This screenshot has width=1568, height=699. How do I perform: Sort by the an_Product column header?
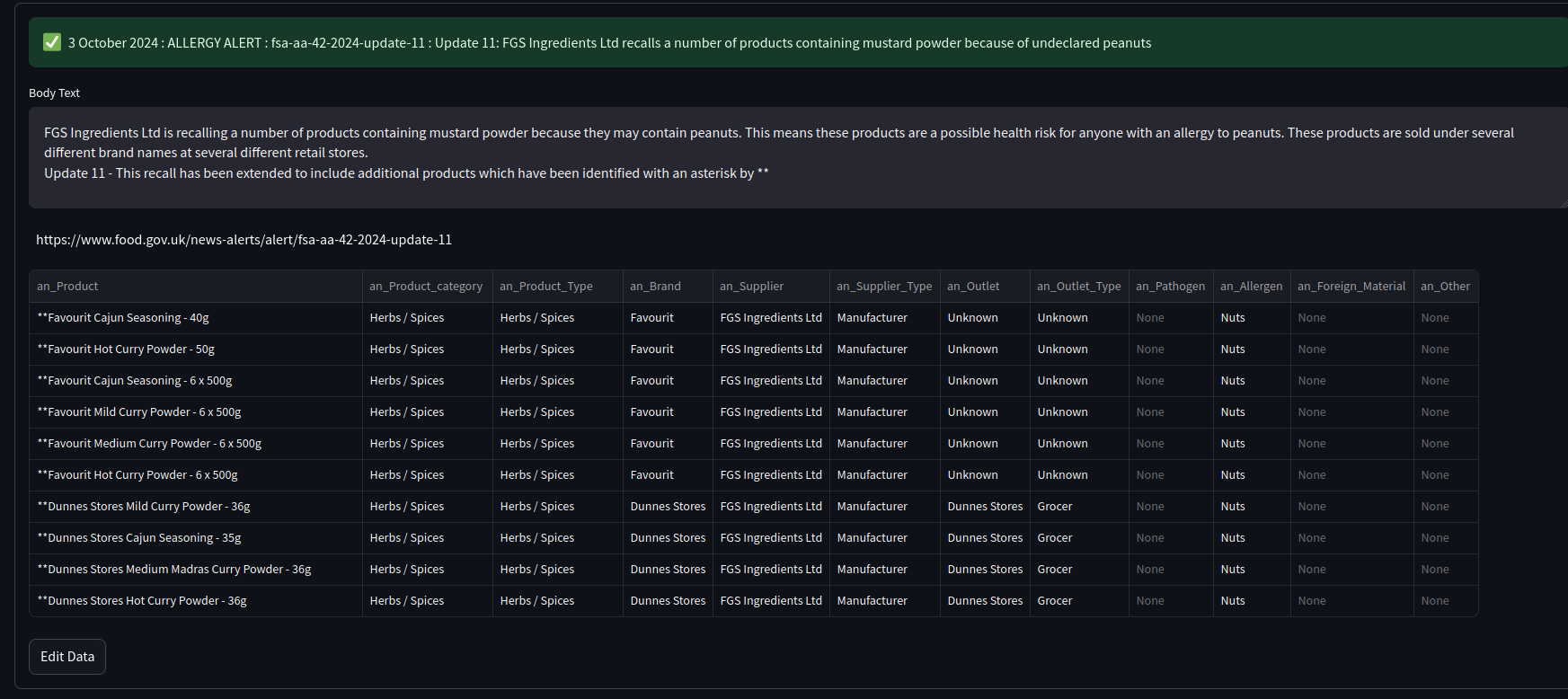click(x=68, y=287)
